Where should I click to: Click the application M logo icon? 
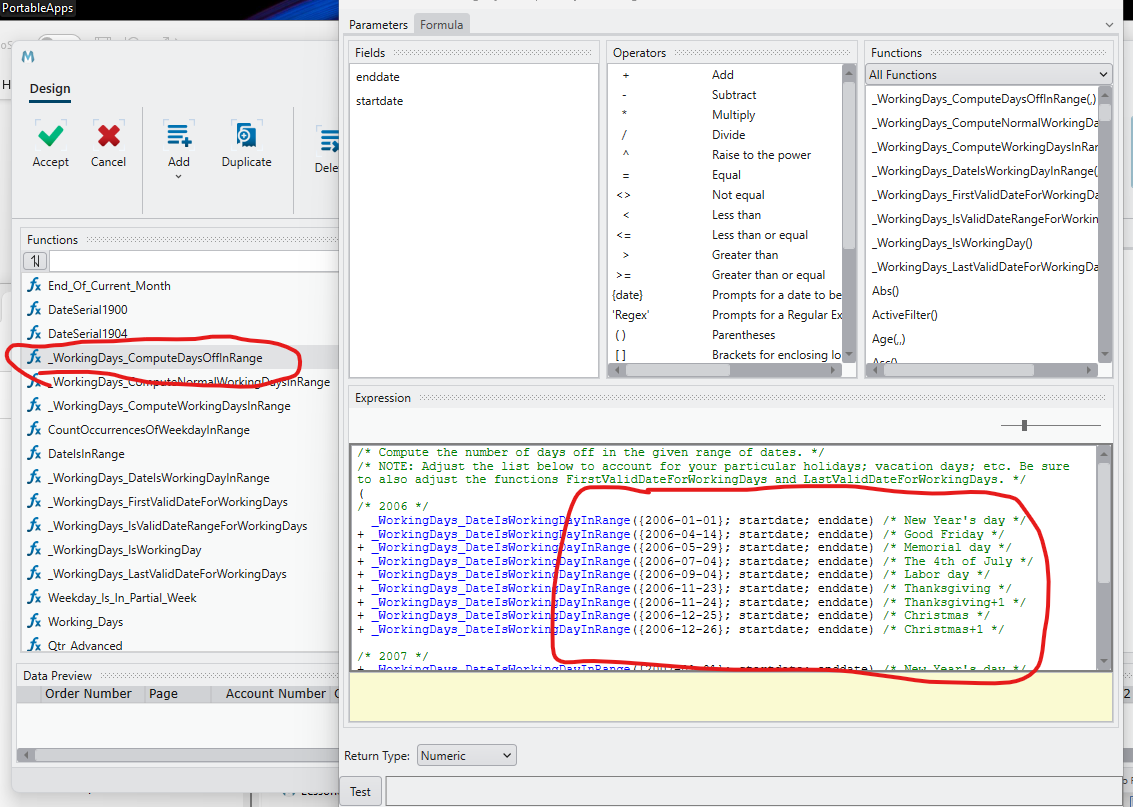click(x=28, y=56)
